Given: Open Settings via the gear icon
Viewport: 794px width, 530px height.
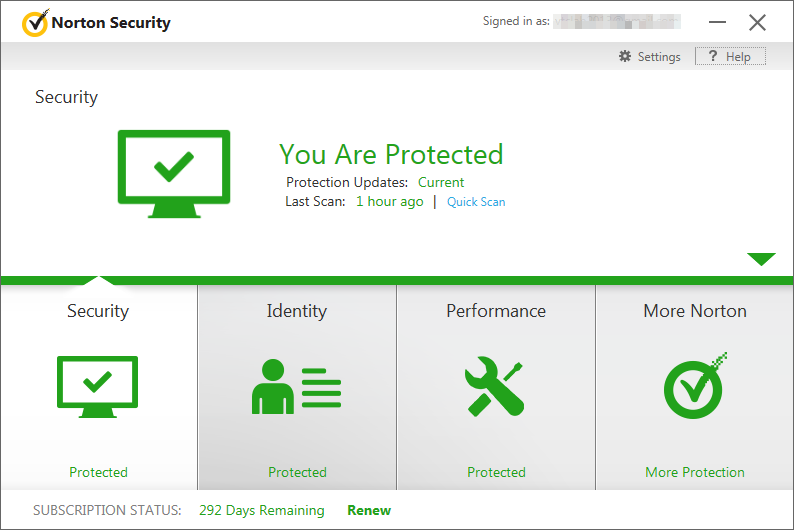Looking at the screenshot, I should pos(625,57).
